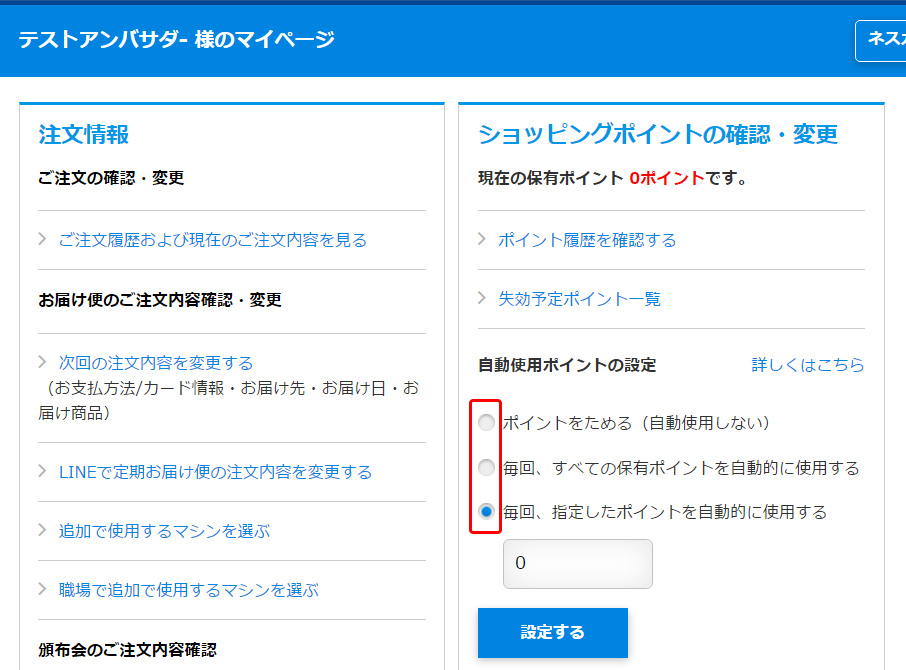This screenshot has width=906, height=670.
Task: Open ご注文履歴および現在のご注文内容を見る link
Action: (213, 240)
